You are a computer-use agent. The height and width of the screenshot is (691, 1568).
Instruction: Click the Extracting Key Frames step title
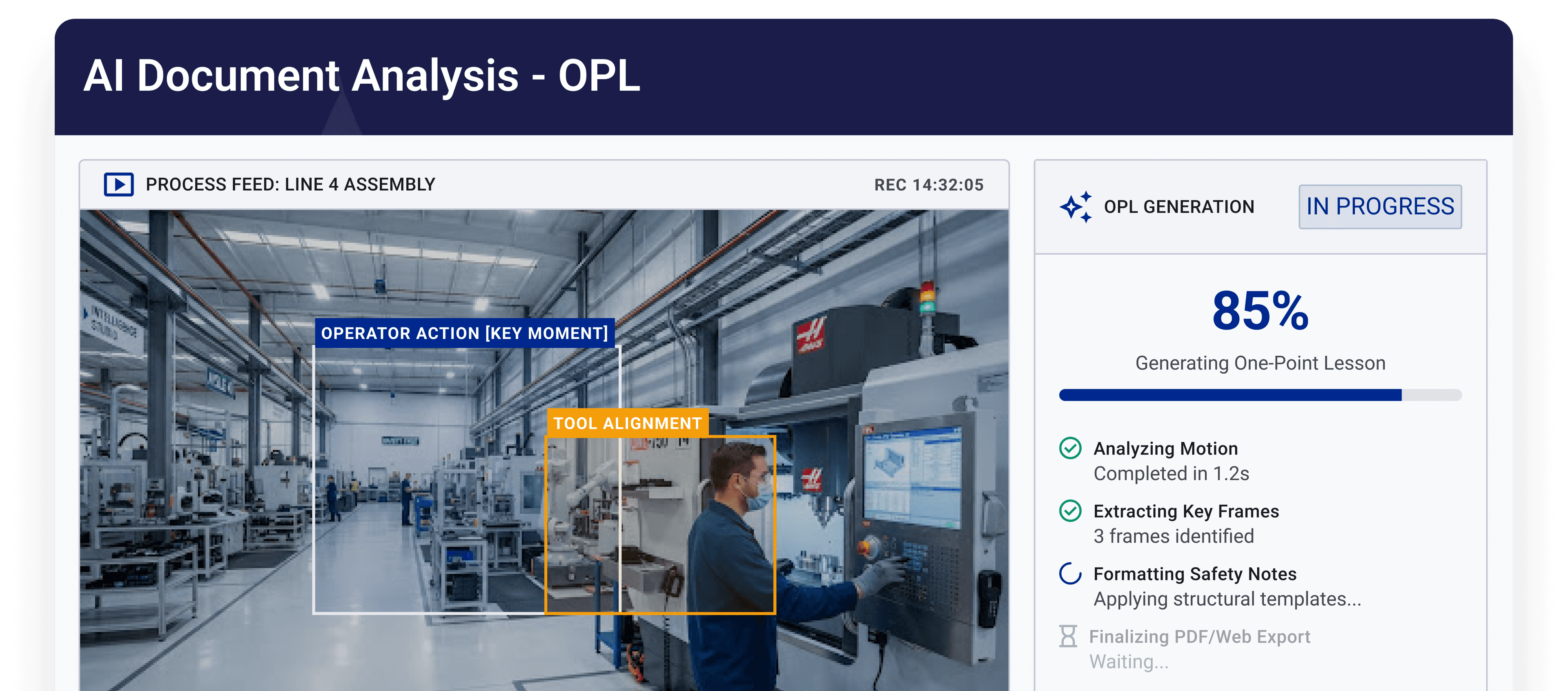1186,511
